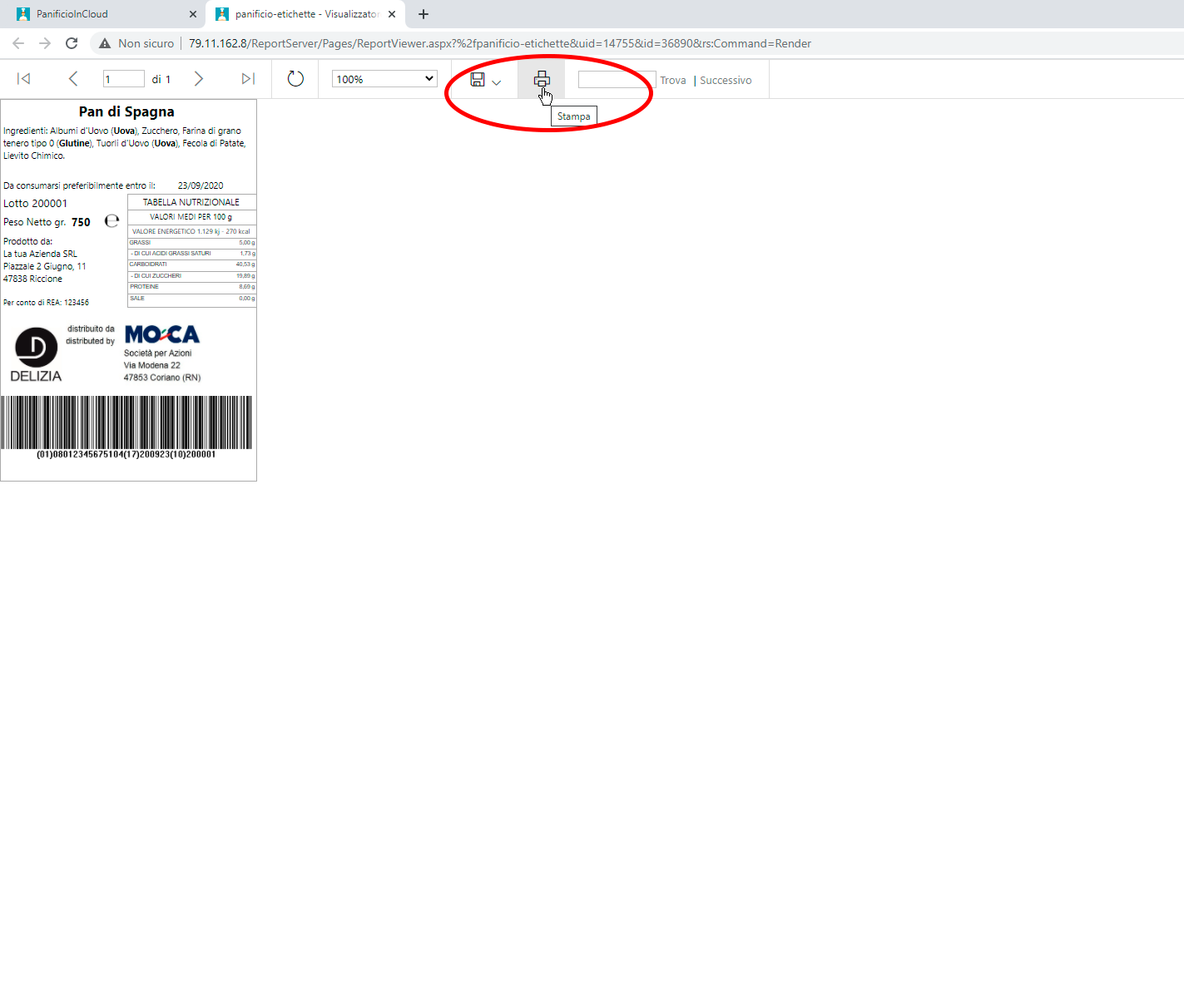Viewport: 1184px width, 1008px height.
Task: Open a new browser tab
Action: (x=424, y=14)
